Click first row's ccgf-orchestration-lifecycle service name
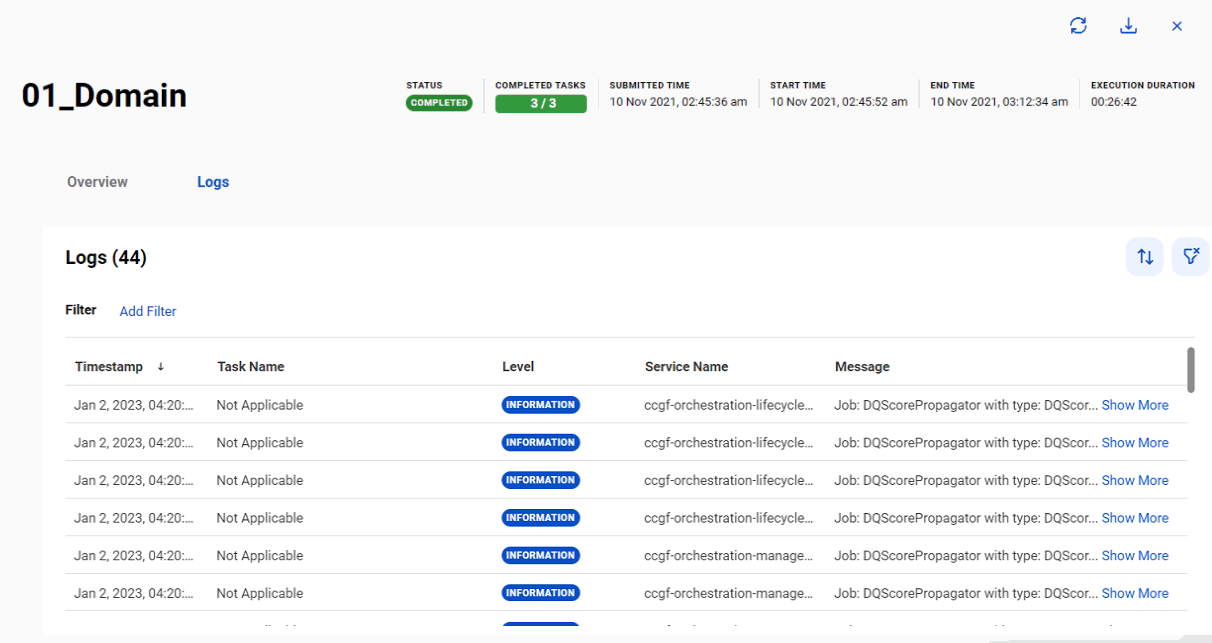 [729, 405]
